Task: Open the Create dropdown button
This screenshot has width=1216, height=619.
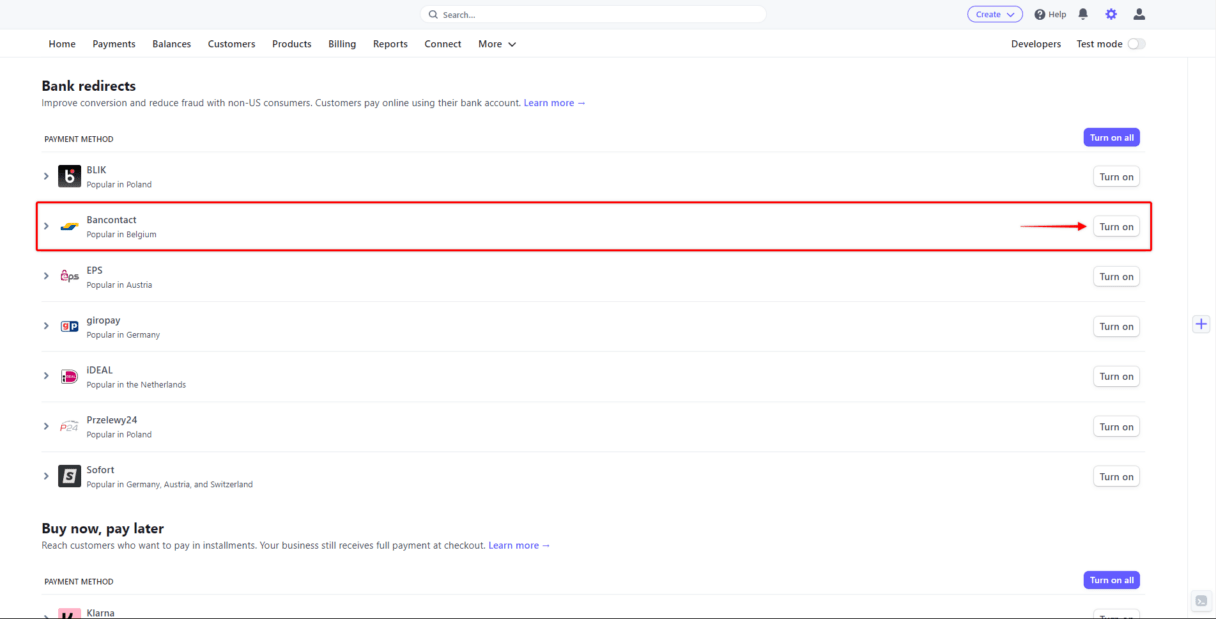Action: (995, 14)
